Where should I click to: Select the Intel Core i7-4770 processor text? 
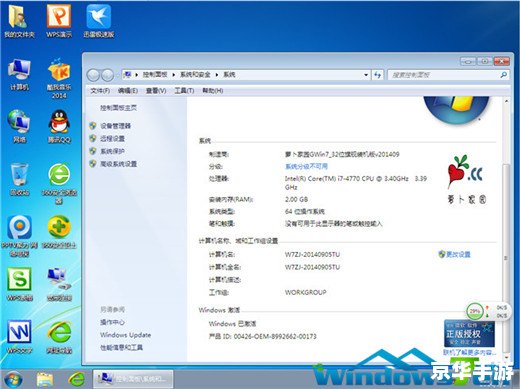[356, 183]
